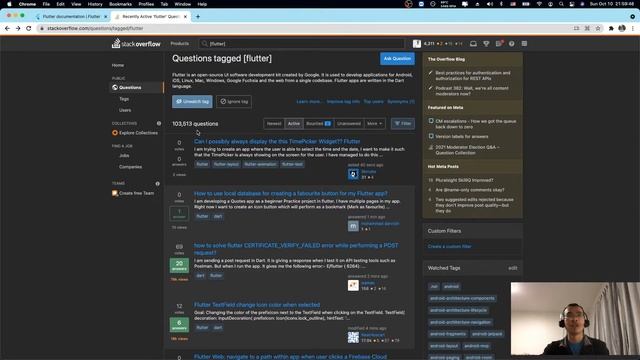This screenshot has height=360, width=640.
Task: Open the user profile avatar in header
Action: click(417, 44)
